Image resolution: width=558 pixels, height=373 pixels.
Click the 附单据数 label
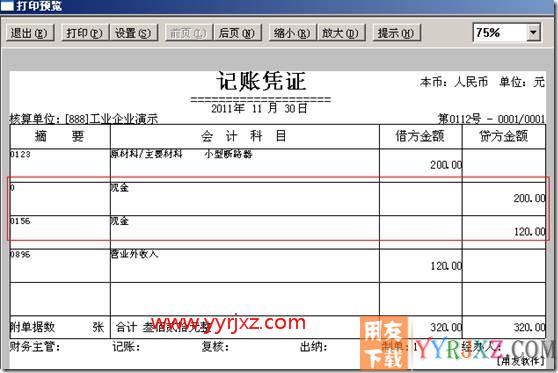point(32,327)
